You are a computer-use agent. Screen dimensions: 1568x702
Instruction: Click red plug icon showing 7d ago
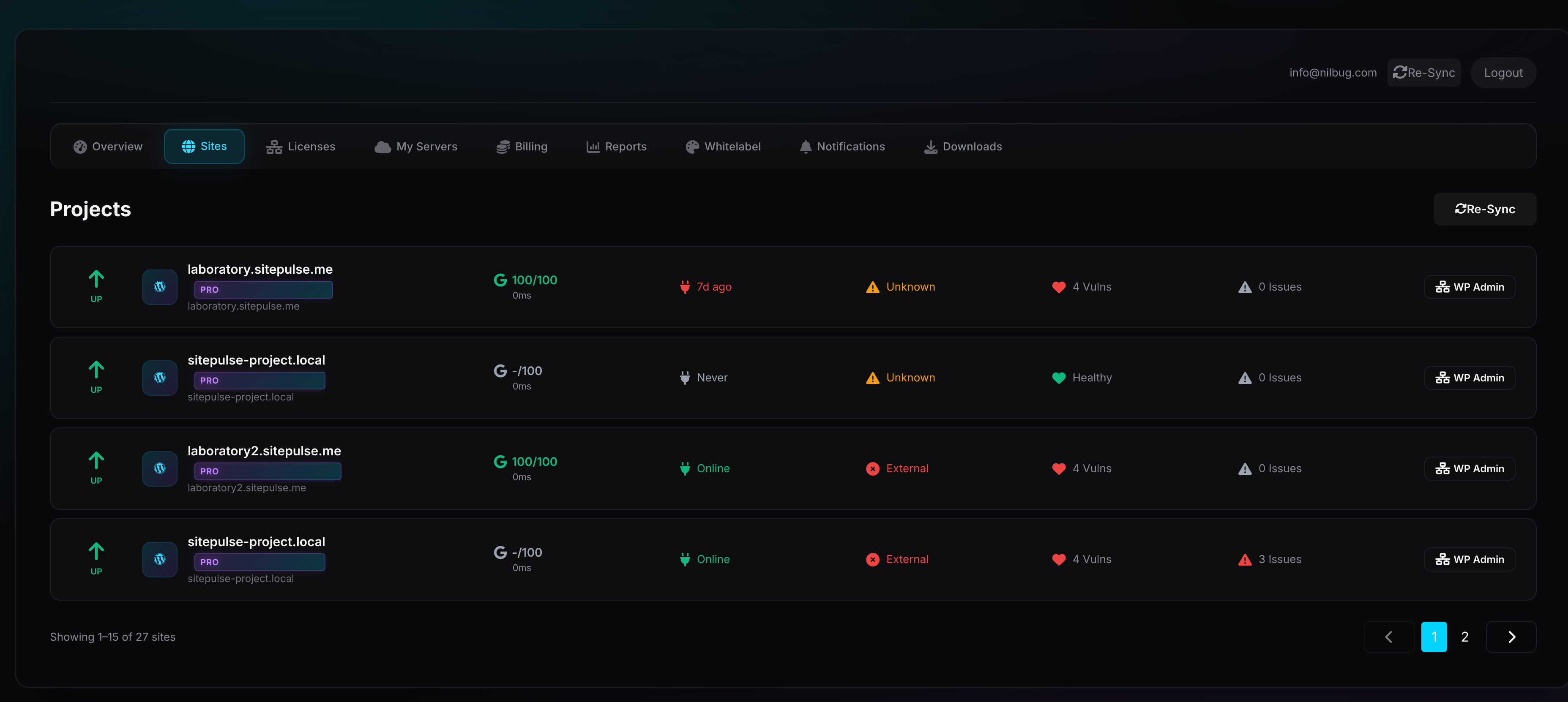point(685,287)
